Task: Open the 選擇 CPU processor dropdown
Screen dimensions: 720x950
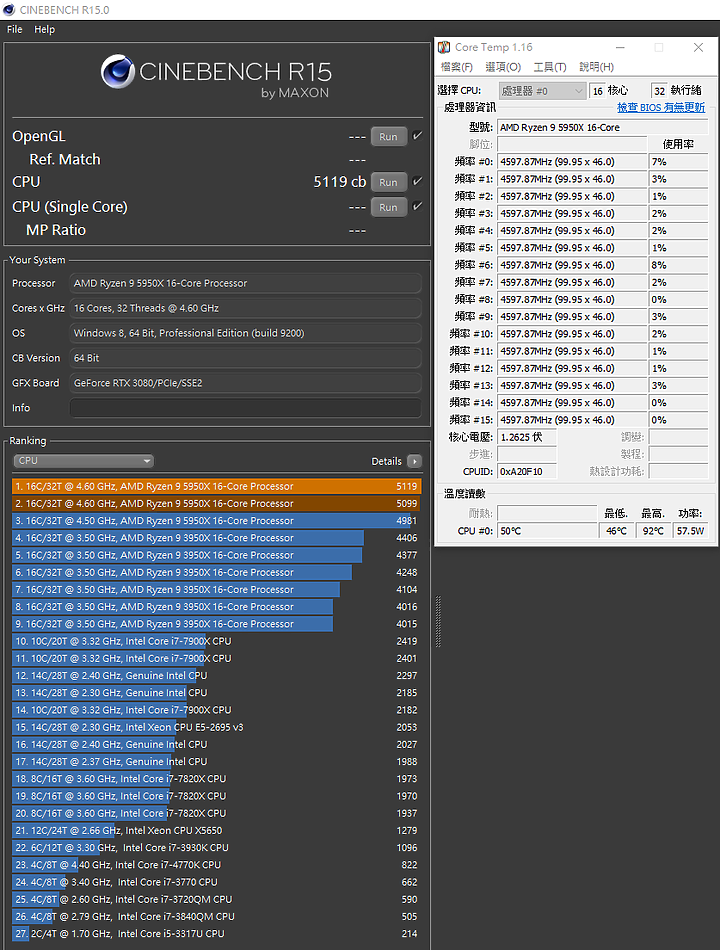Action: tap(542, 91)
